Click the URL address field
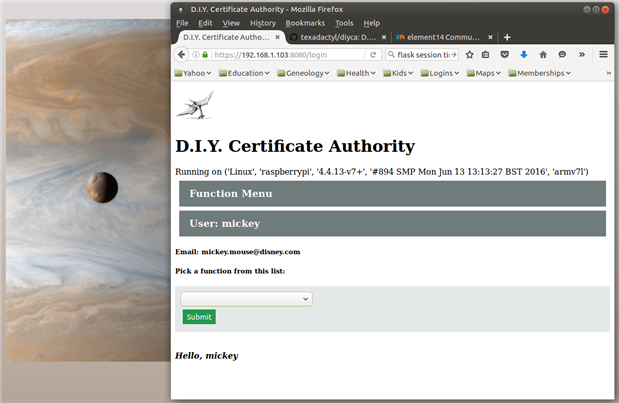 (287, 54)
